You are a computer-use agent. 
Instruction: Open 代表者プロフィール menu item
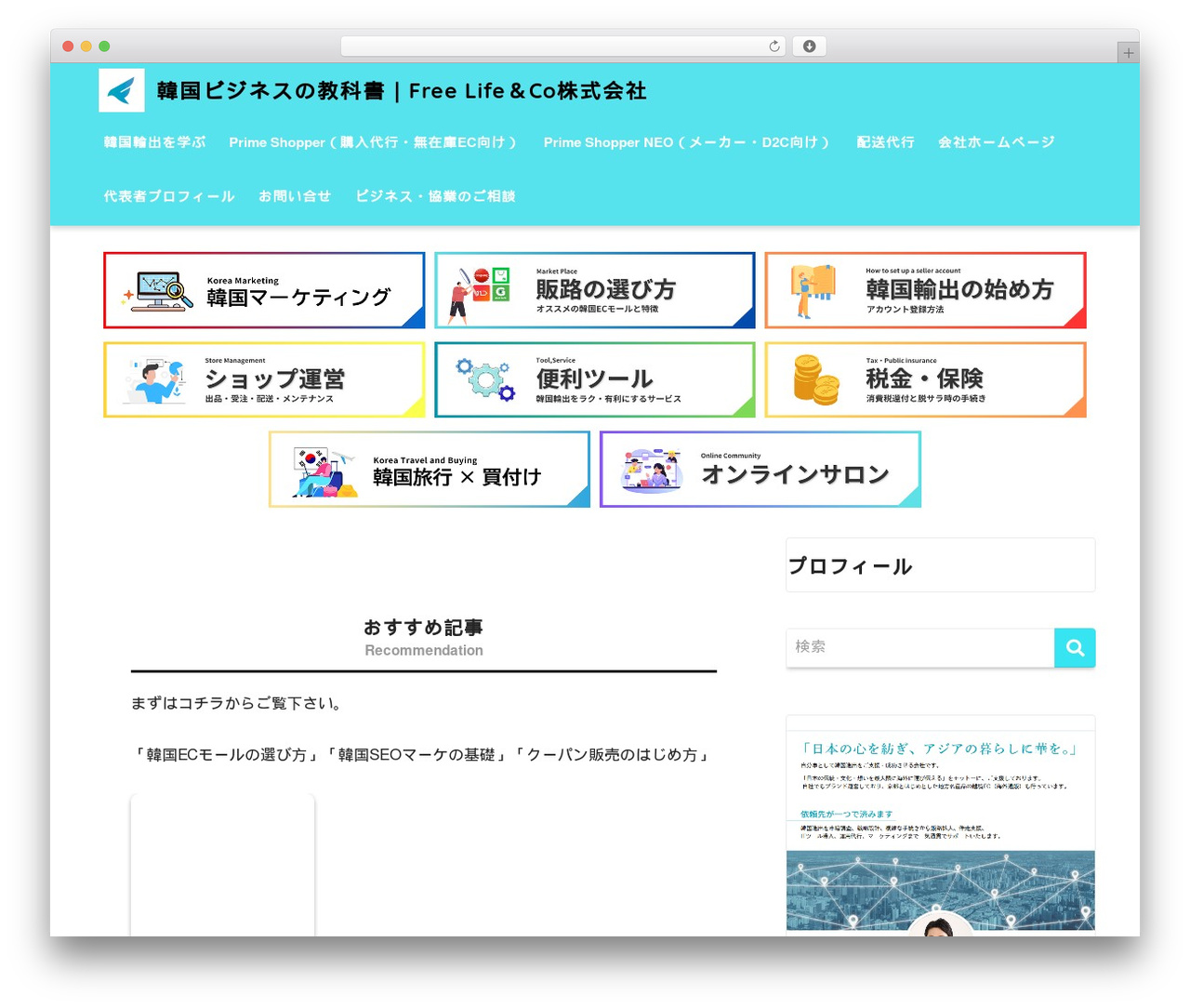[x=169, y=196]
